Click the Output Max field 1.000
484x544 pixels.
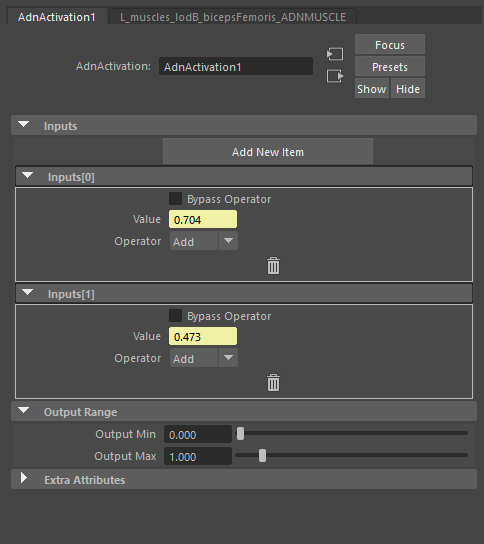198,456
